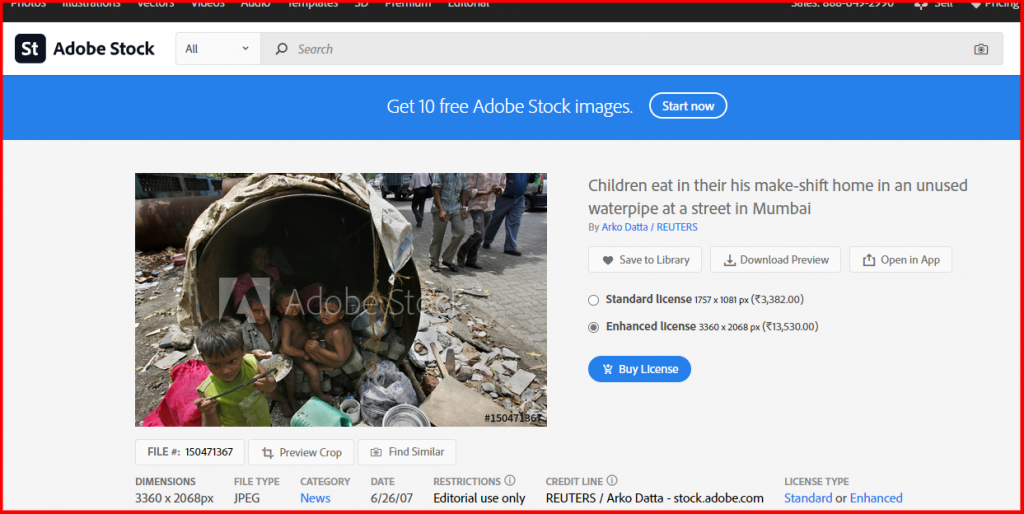Select the Enhanced license radio button

pyautogui.click(x=593, y=327)
